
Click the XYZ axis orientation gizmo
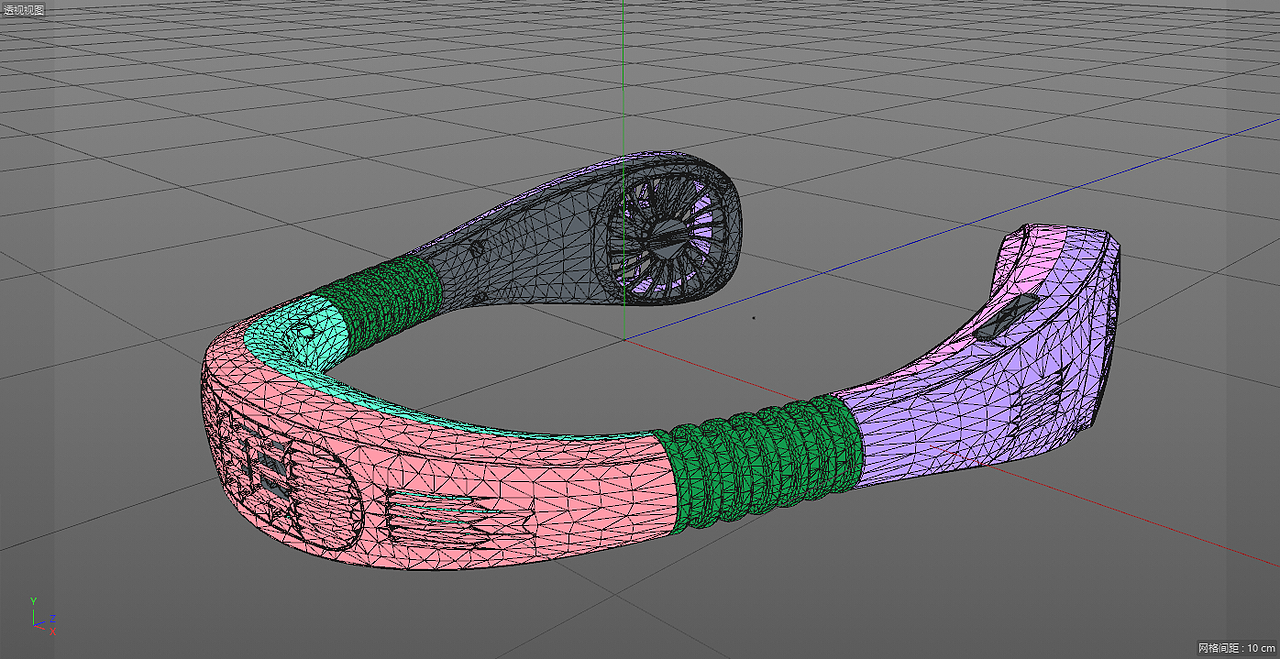pos(41,615)
